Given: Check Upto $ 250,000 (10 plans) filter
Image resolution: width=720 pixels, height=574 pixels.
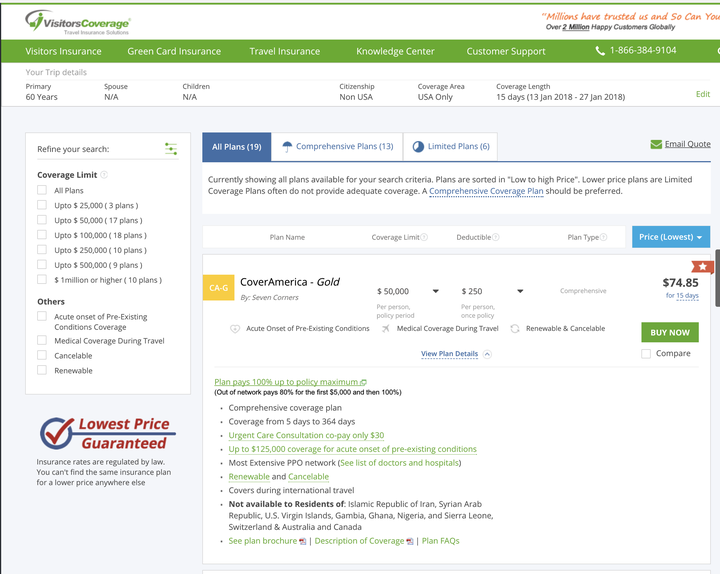Looking at the screenshot, I should click(42, 250).
